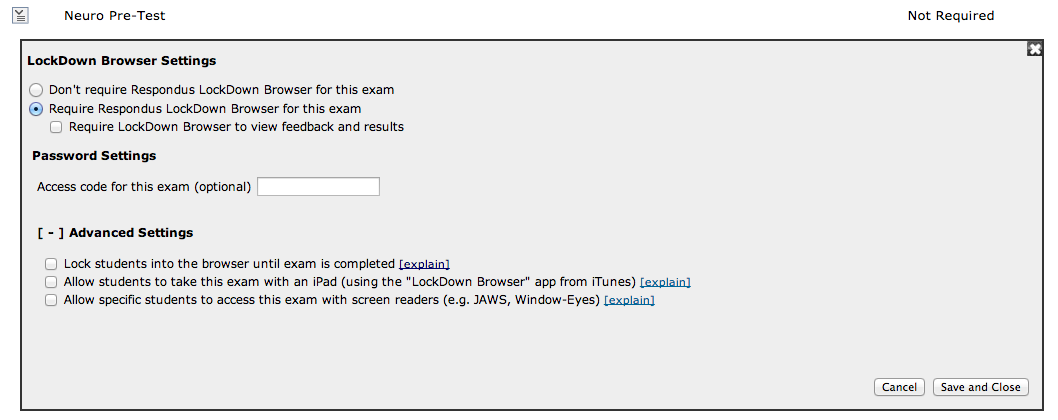The height and width of the screenshot is (420, 1058).
Task: Click the Password Settings heading
Action: pos(94,156)
